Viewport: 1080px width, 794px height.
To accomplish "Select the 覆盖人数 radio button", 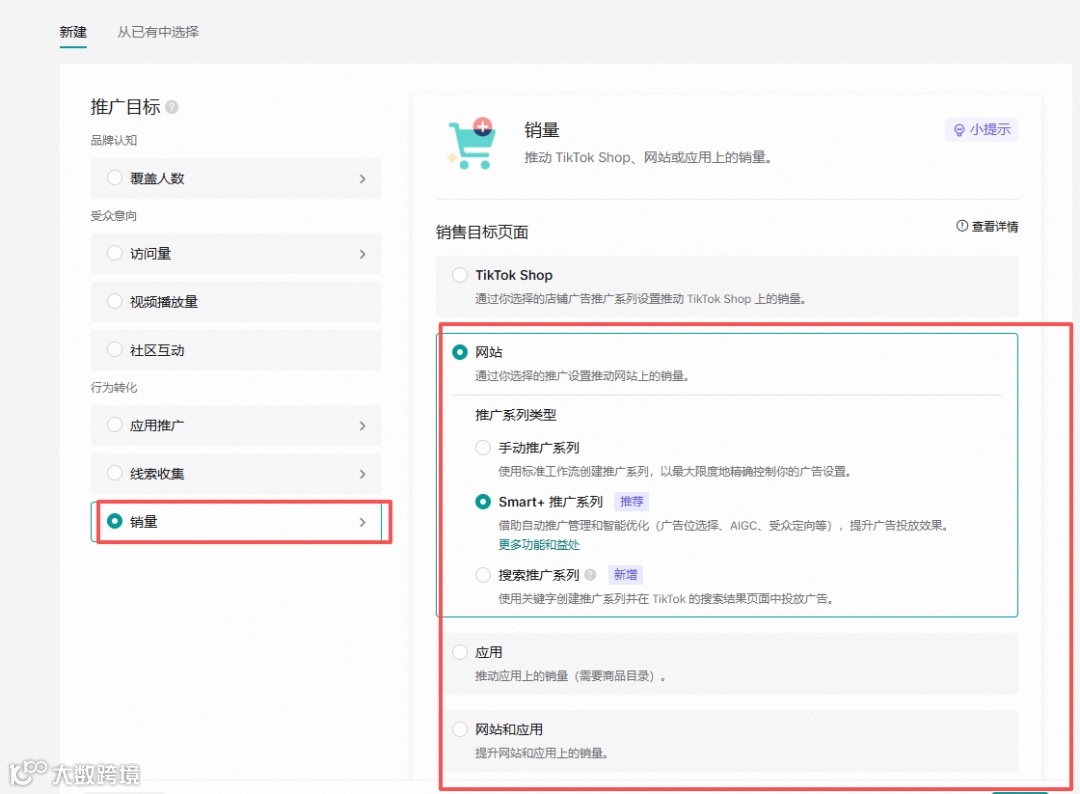I will coord(115,178).
